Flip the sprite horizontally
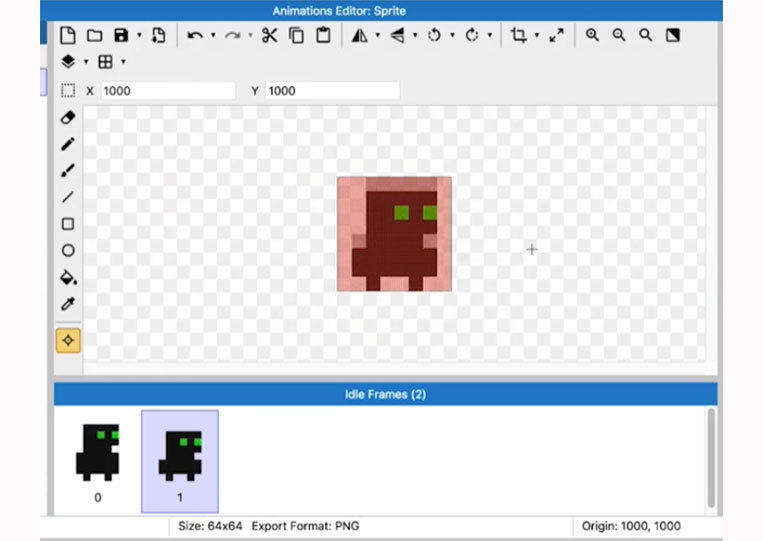The width and height of the screenshot is (763, 541). 360,36
